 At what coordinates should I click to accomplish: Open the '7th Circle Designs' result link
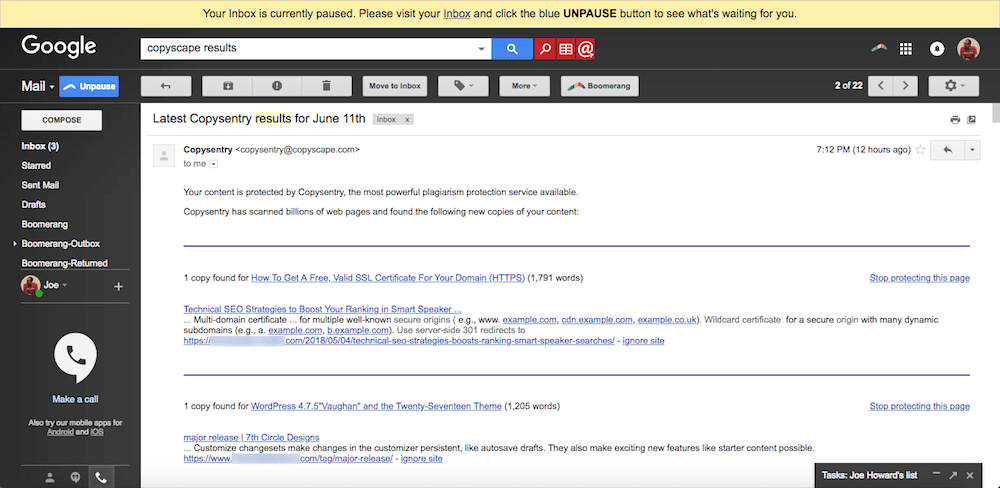251,438
